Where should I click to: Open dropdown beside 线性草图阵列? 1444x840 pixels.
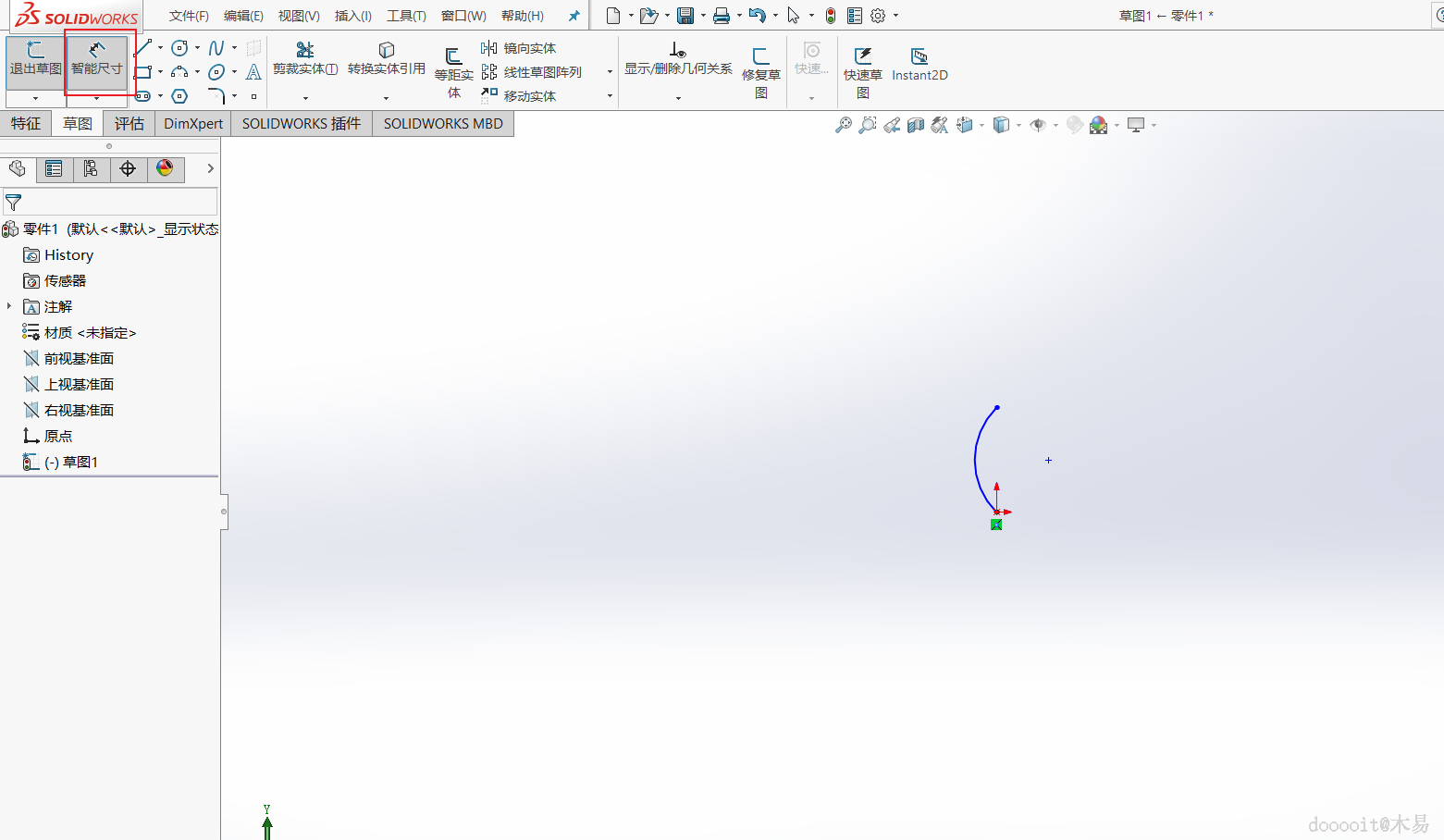[610, 72]
